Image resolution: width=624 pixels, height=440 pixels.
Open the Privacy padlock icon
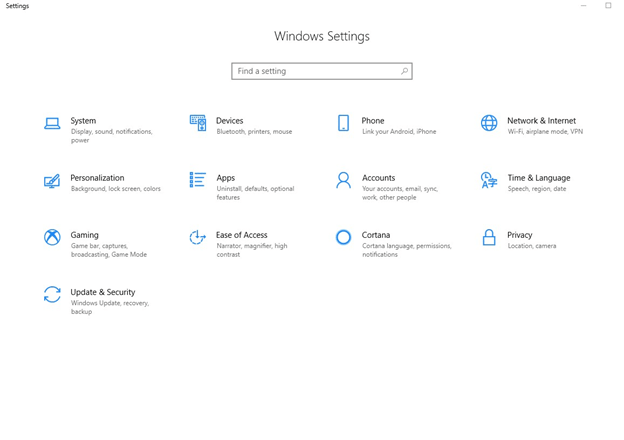pyautogui.click(x=489, y=237)
